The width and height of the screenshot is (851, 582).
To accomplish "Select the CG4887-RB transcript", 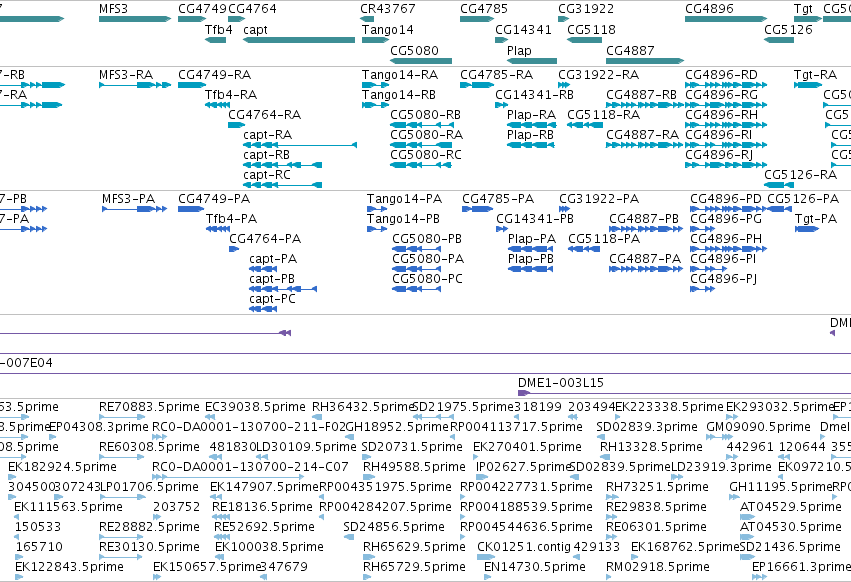I will coord(645,105).
